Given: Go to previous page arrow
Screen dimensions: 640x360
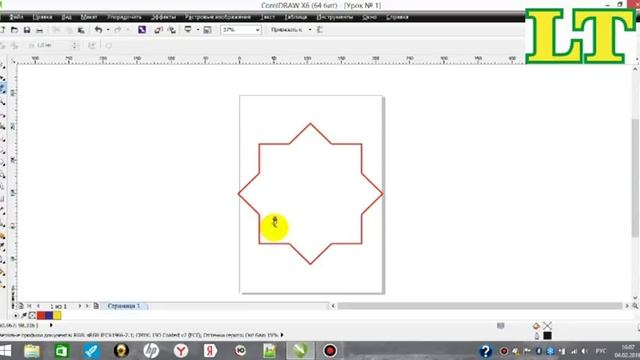Looking at the screenshot, I should click(x=38, y=306).
